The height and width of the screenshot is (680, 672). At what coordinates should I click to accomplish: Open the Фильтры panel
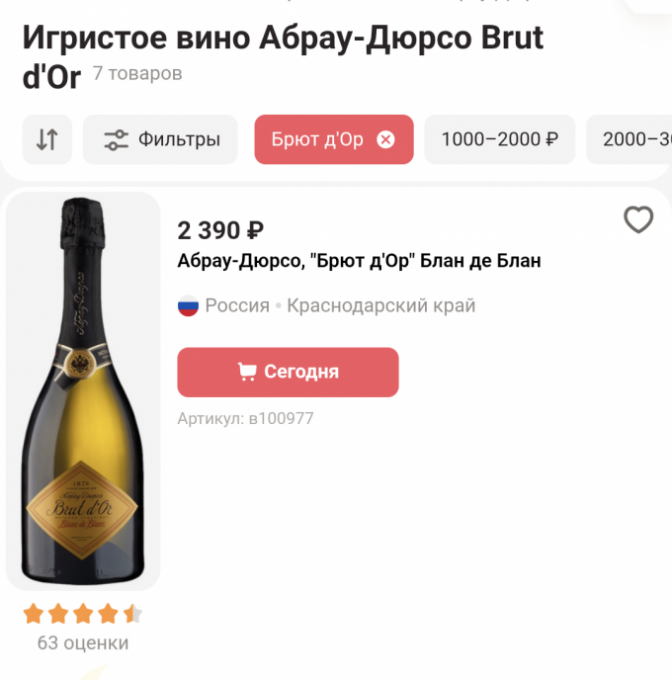click(160, 140)
